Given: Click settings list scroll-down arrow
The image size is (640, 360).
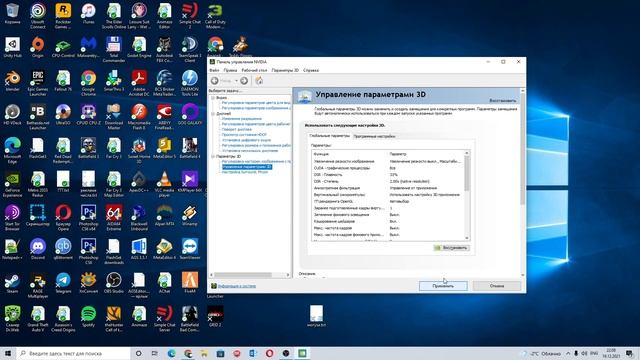Looking at the screenshot, I should click(x=467, y=238).
